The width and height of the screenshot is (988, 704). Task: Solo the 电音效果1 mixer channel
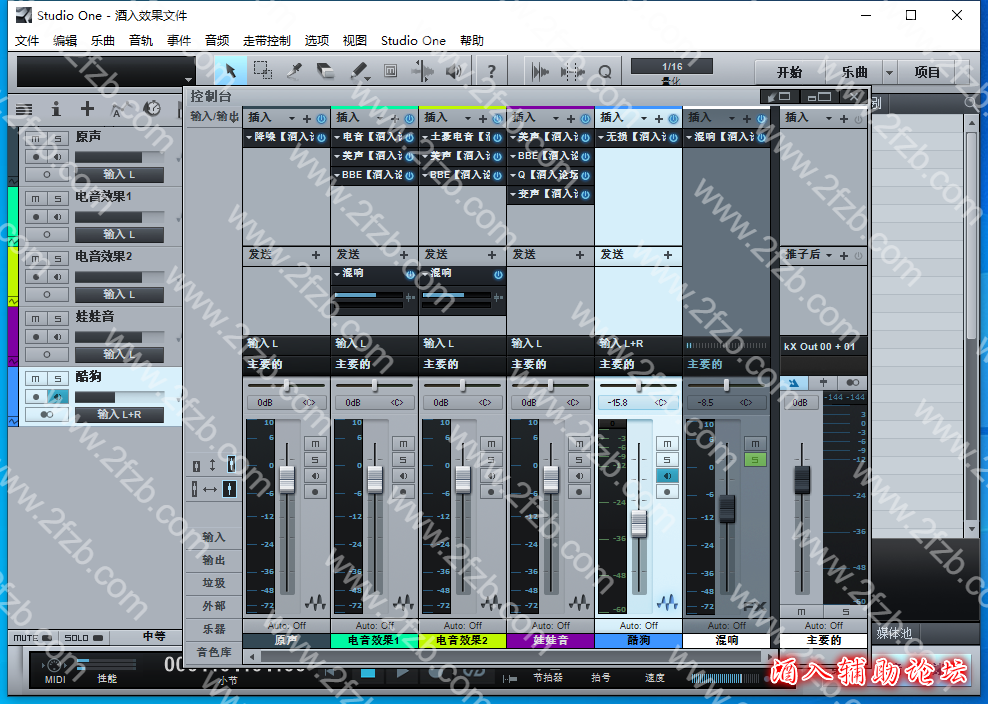[403, 459]
